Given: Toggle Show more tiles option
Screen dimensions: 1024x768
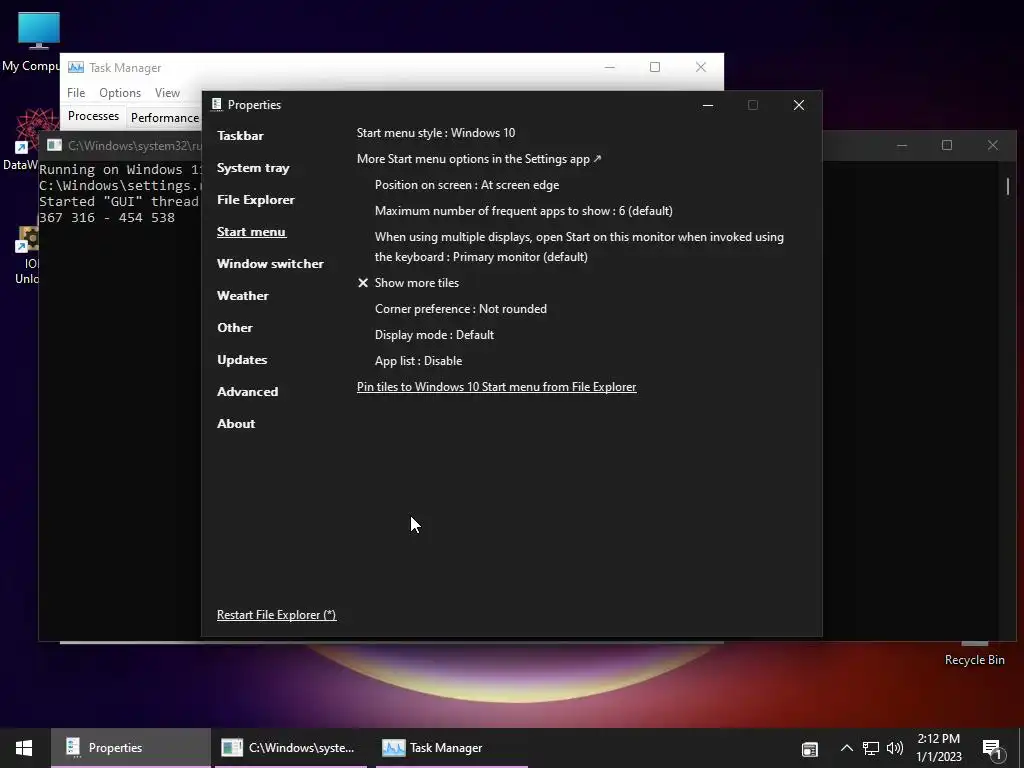Looking at the screenshot, I should 408,283.
